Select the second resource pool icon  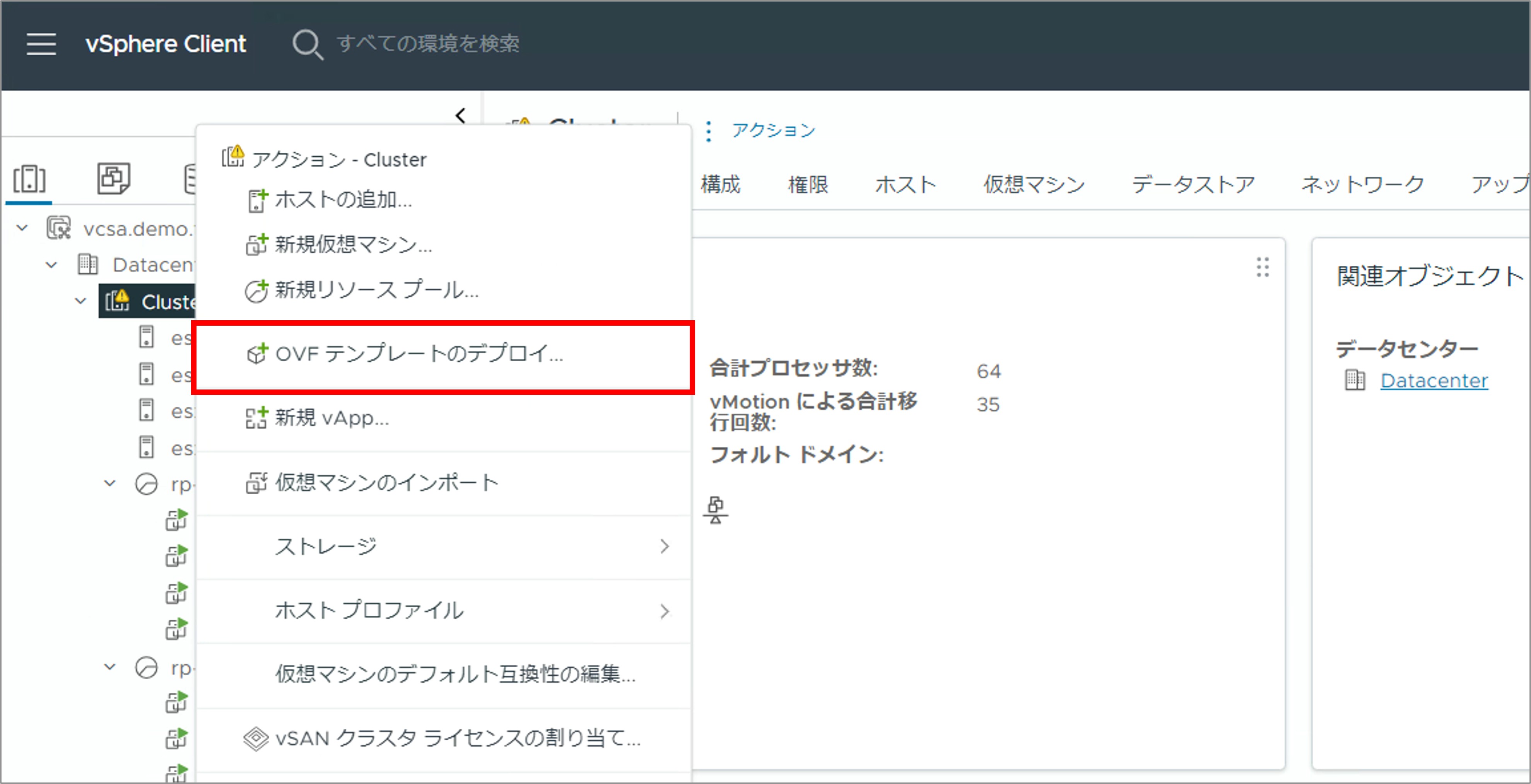coord(146,668)
